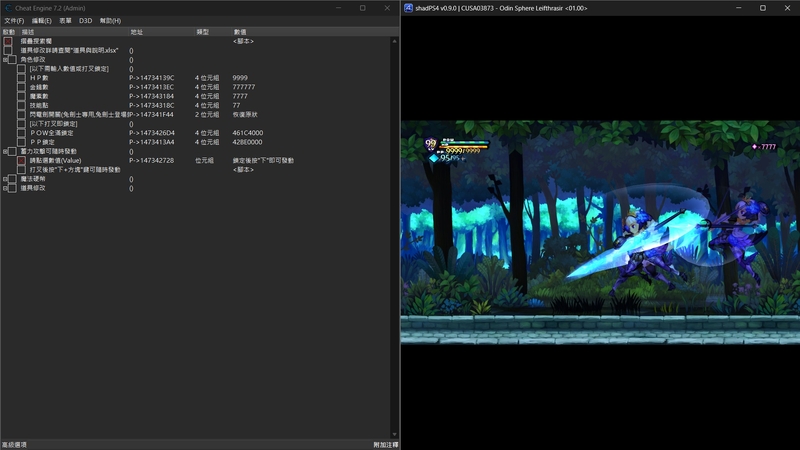
Task: Minimize the shadPS4 window
Action: [738, 8]
